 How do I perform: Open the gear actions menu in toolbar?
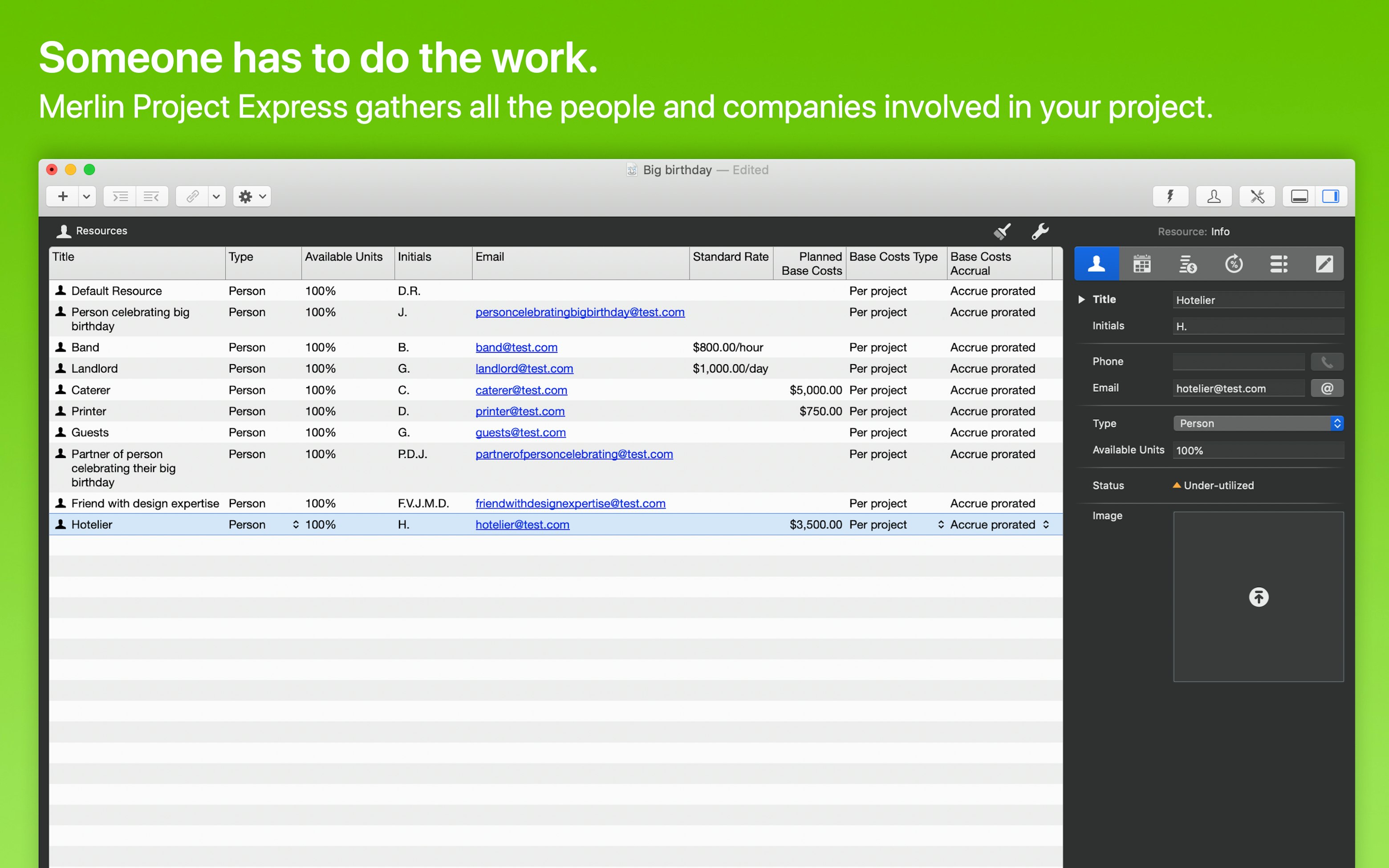[x=251, y=196]
